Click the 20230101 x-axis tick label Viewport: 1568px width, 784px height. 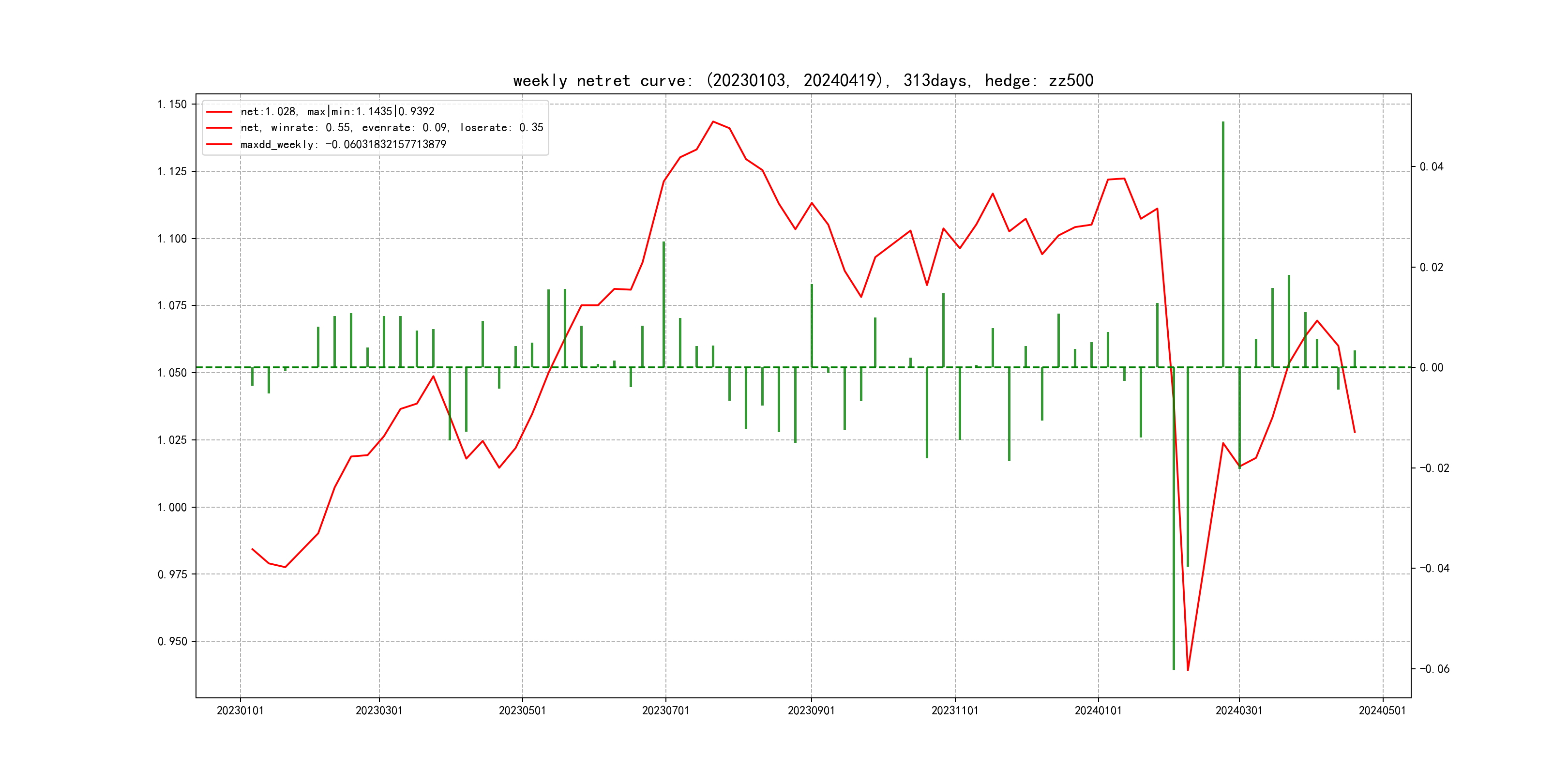pyautogui.click(x=240, y=710)
